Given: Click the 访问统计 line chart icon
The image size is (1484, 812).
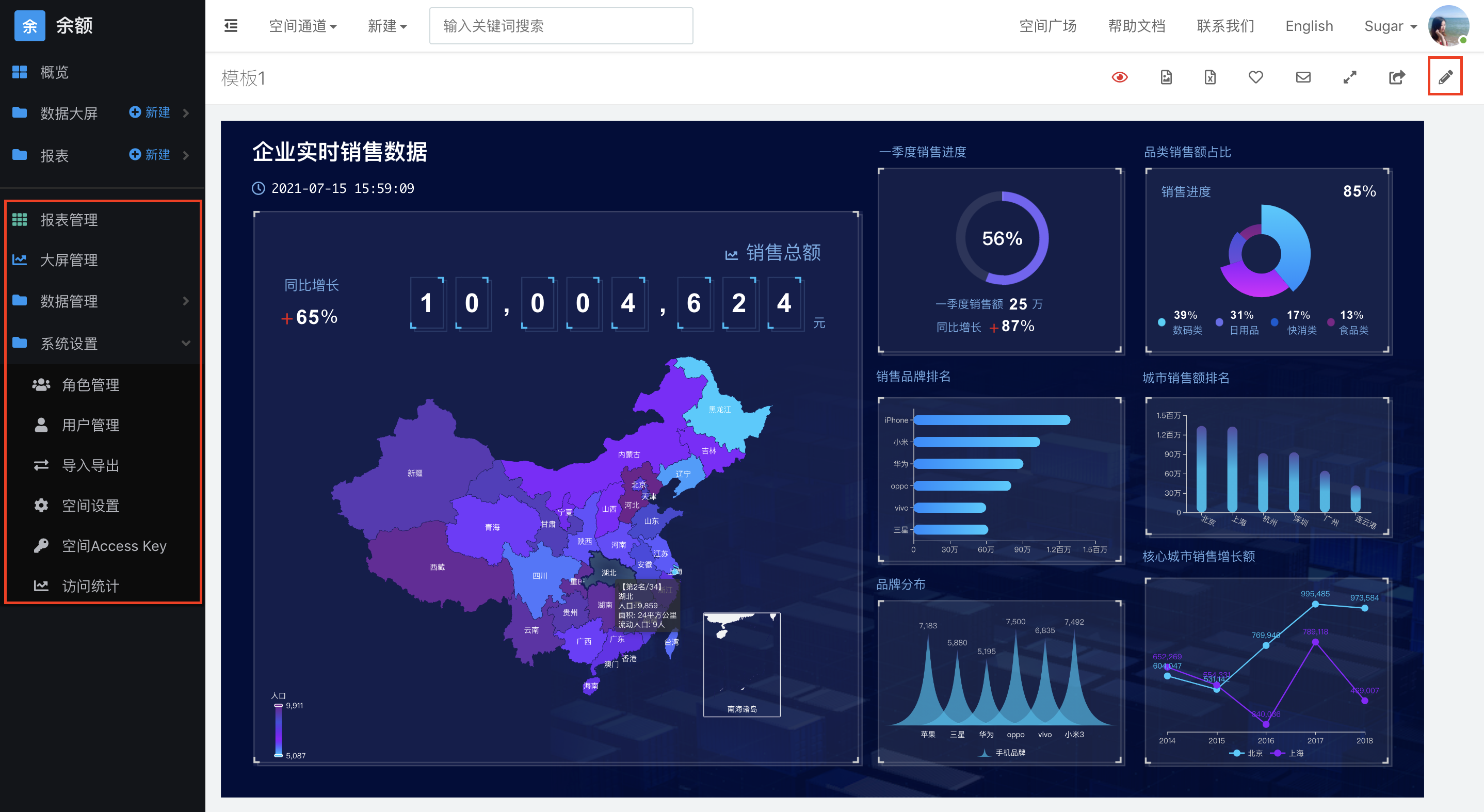Looking at the screenshot, I should pyautogui.click(x=41, y=586).
